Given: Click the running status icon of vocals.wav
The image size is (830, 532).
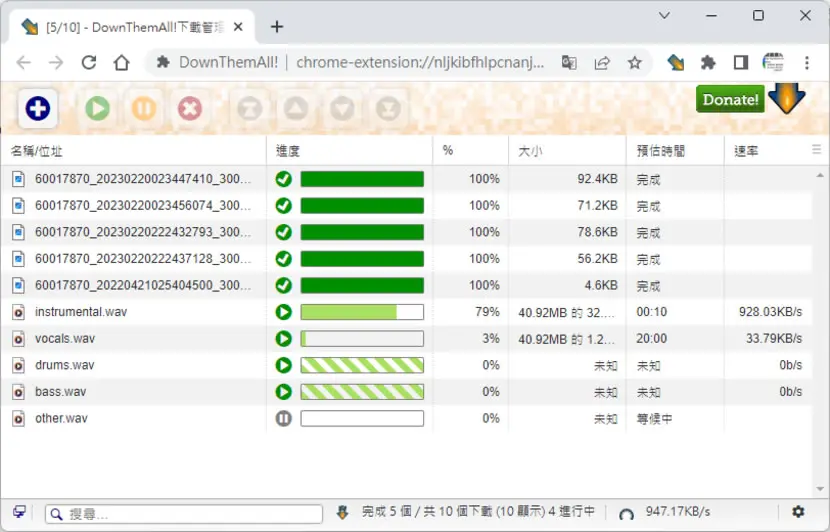Looking at the screenshot, I should (284, 338).
